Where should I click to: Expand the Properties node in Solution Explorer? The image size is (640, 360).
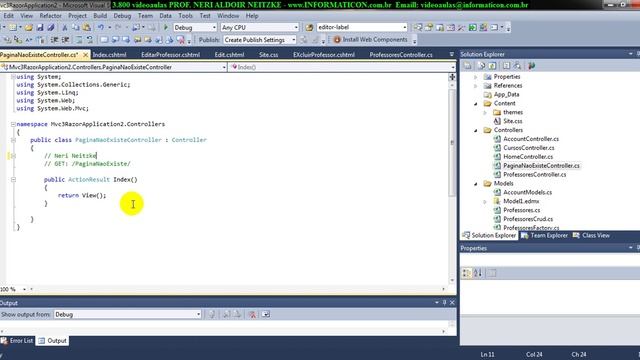tap(476, 77)
